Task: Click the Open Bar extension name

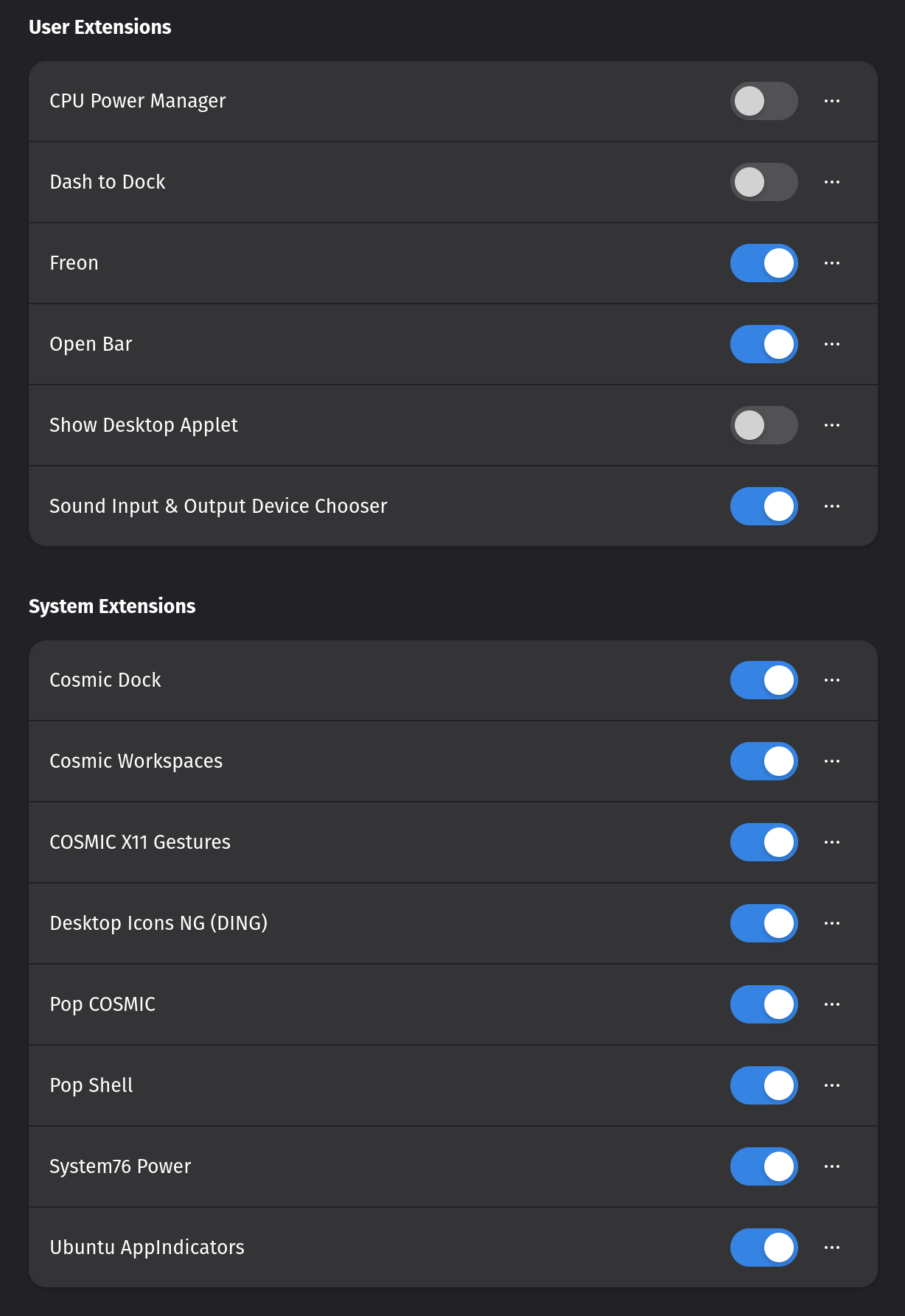Action: click(91, 344)
